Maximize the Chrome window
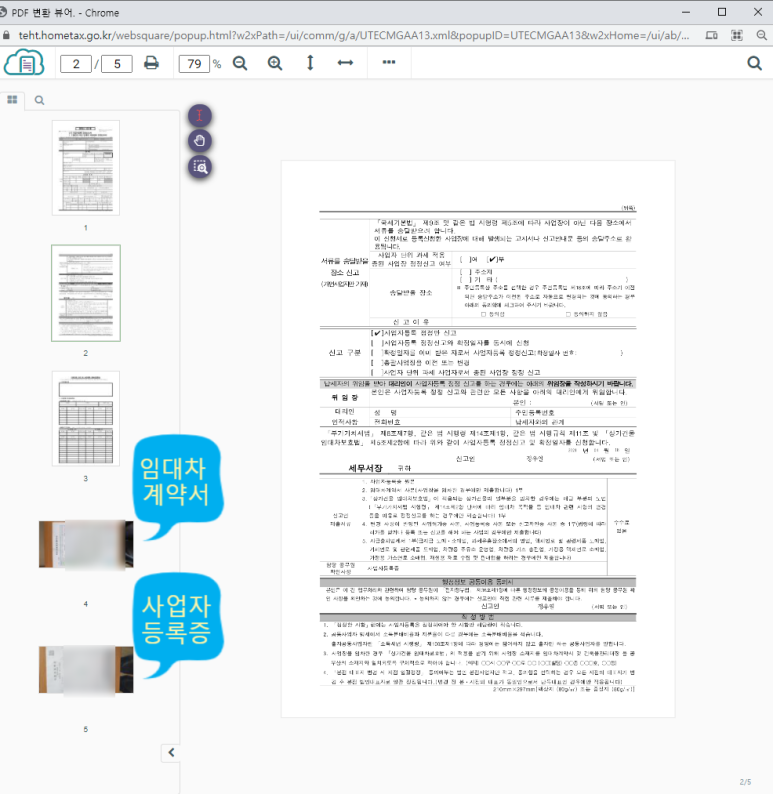Viewport: 773px width, 794px height. [722, 12]
